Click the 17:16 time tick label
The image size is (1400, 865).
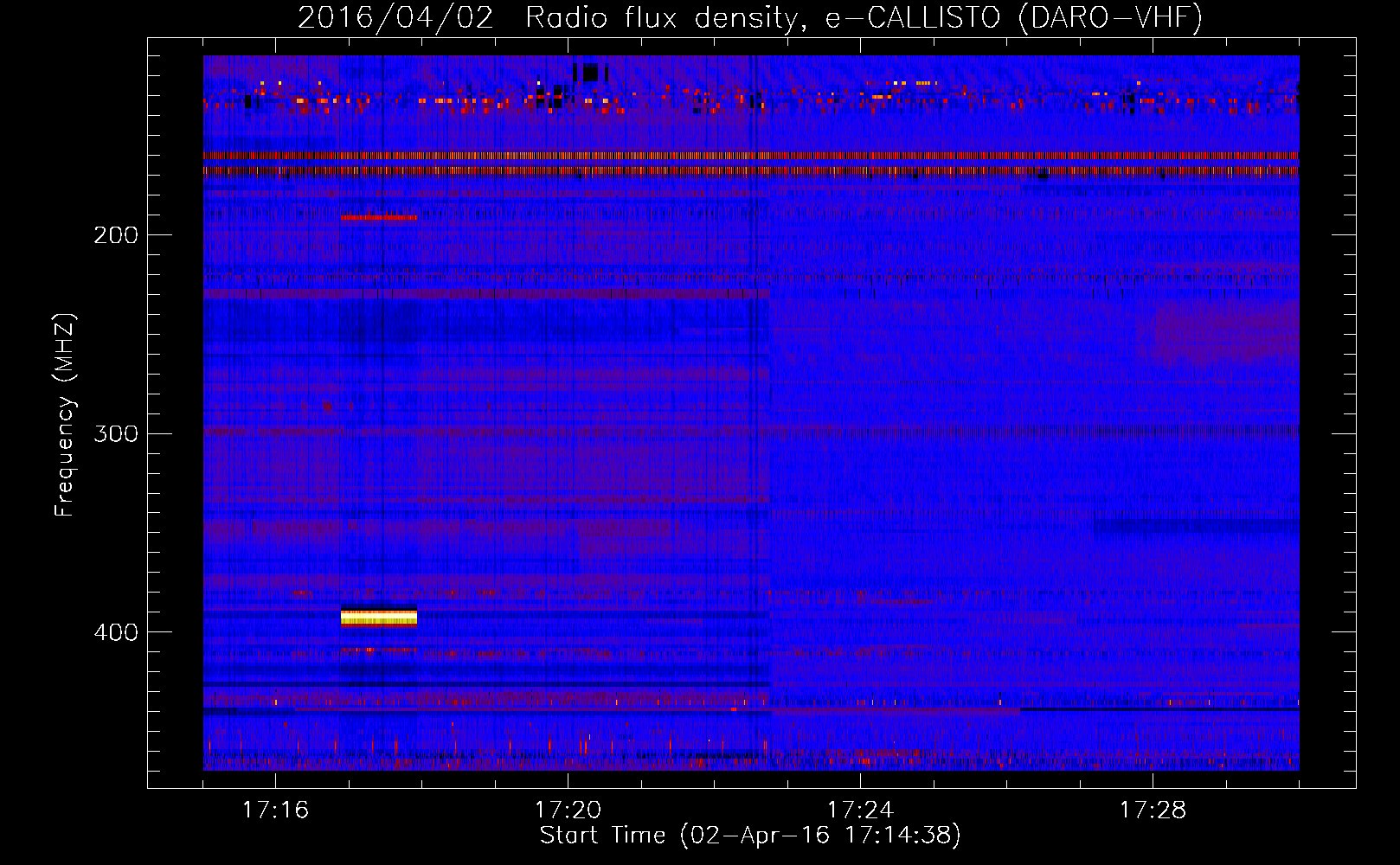[275, 810]
